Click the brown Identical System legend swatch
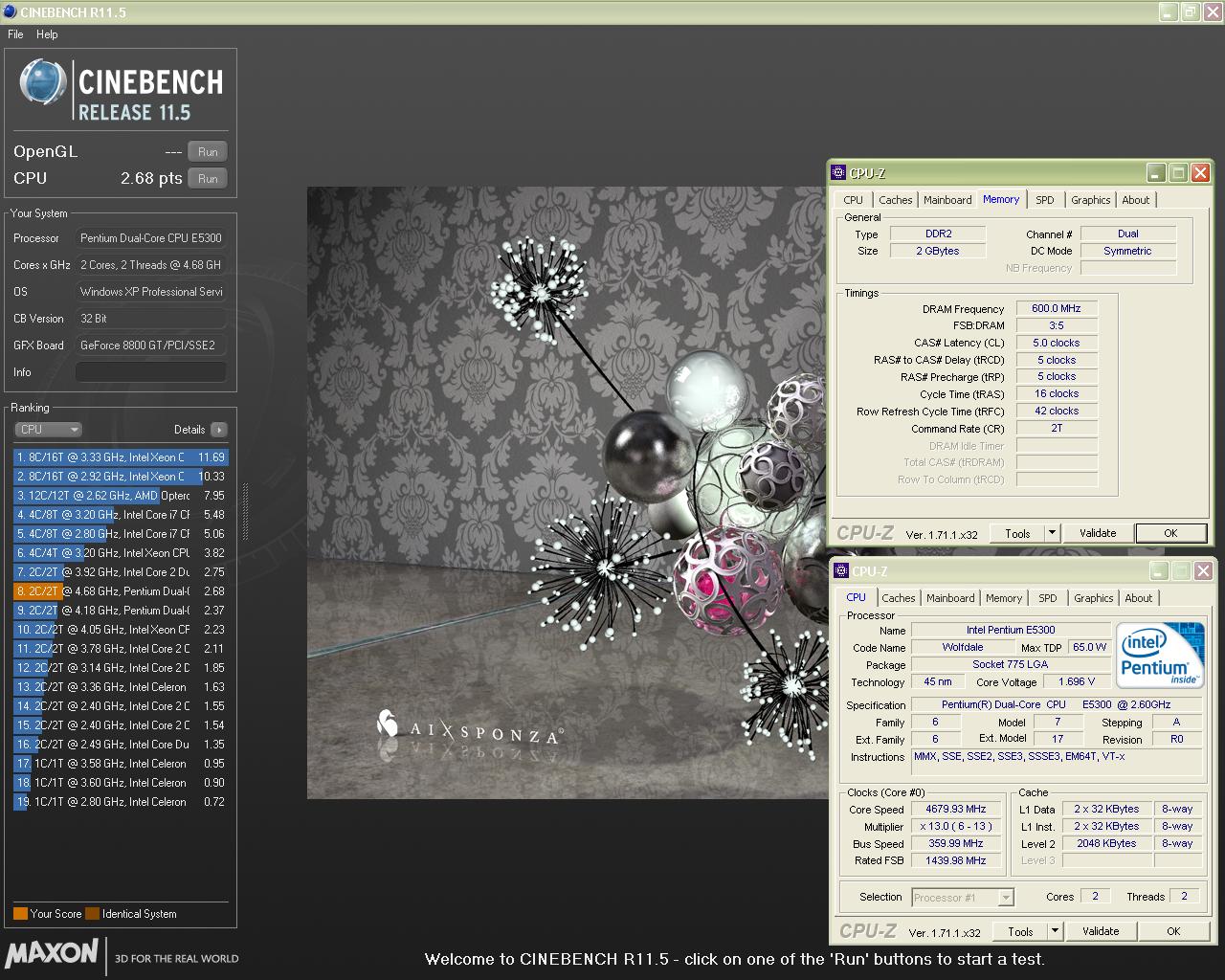Viewport: 1225px width, 980px height. [x=92, y=913]
